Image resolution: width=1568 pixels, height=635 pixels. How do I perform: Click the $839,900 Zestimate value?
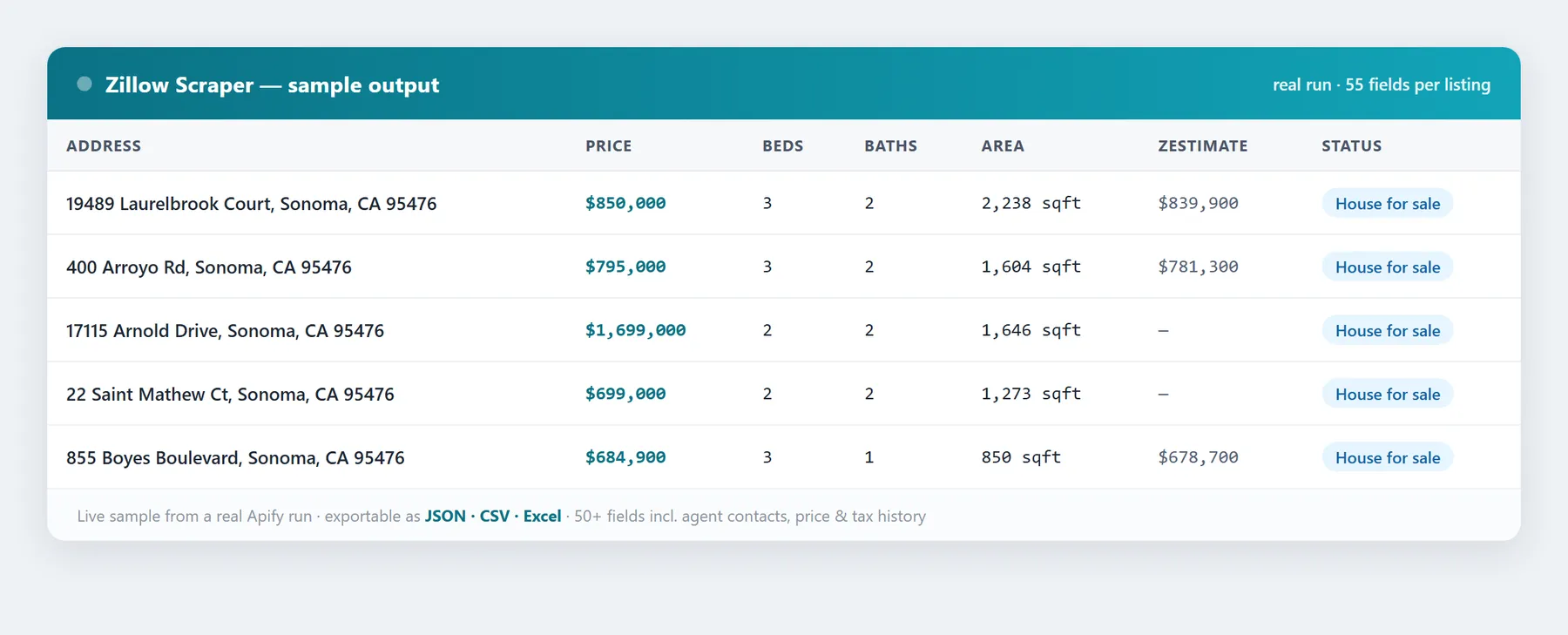(1198, 203)
